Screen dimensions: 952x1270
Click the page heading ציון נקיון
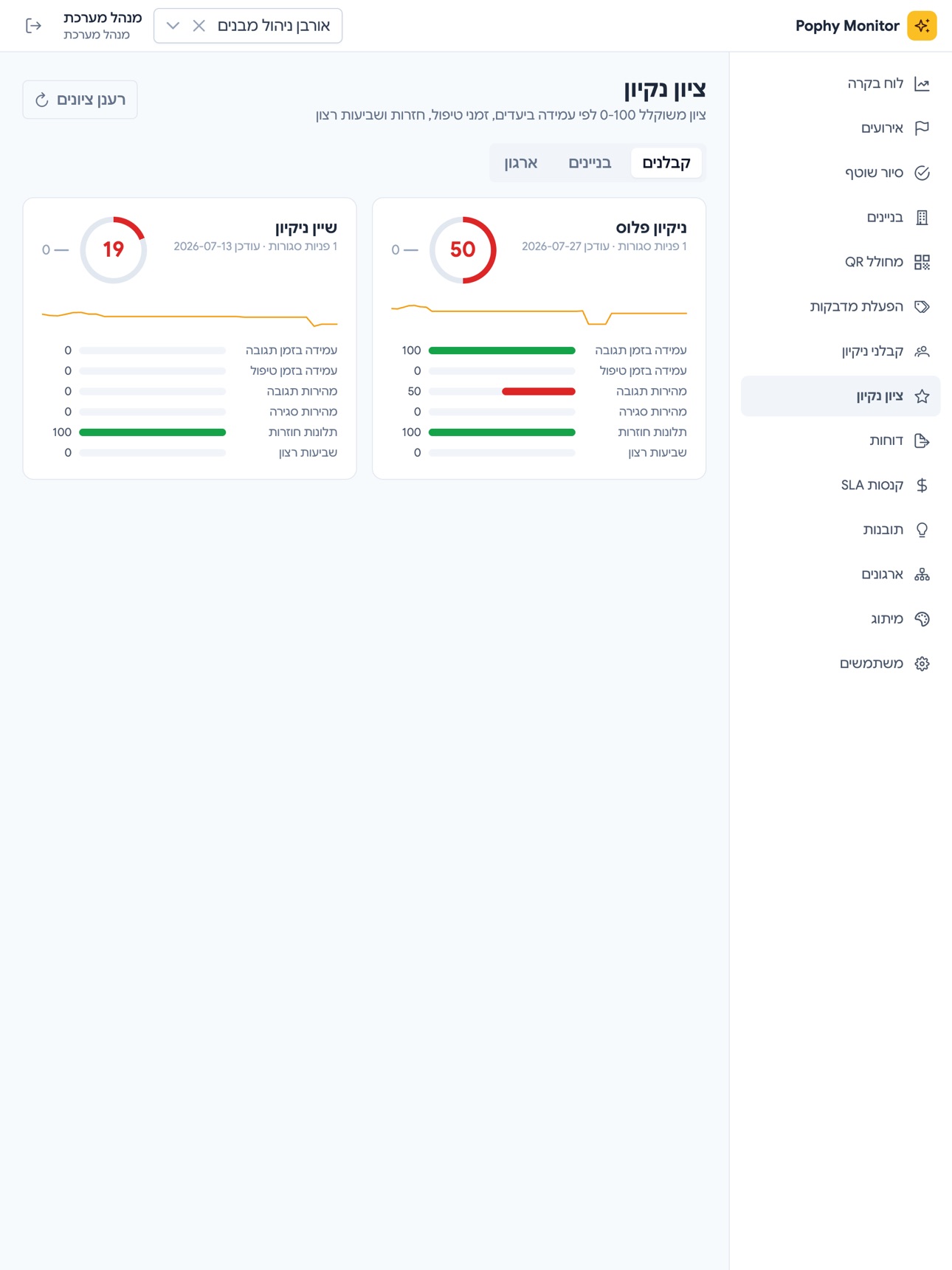coord(665,89)
